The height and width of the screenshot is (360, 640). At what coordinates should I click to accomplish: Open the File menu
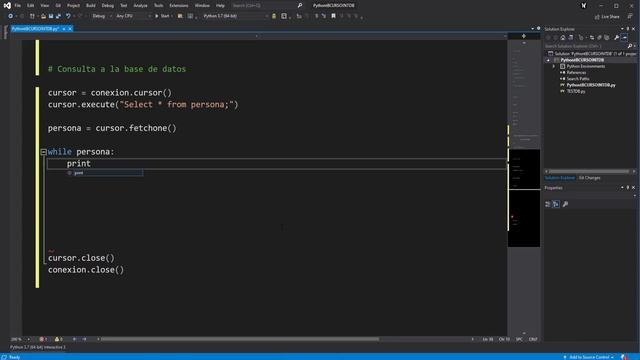(x=18, y=6)
